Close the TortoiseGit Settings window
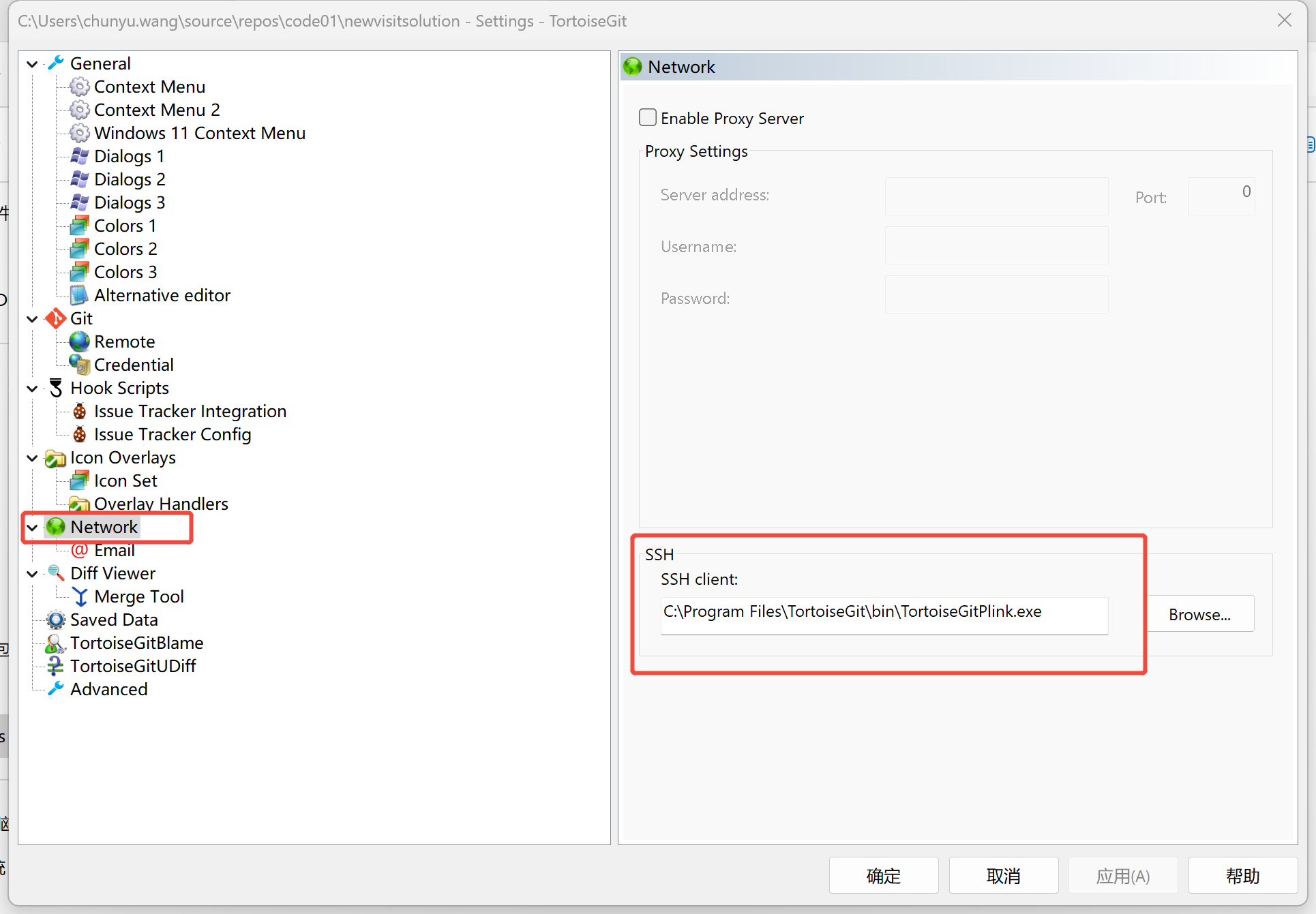Viewport: 1316px width, 914px height. pyautogui.click(x=1285, y=20)
